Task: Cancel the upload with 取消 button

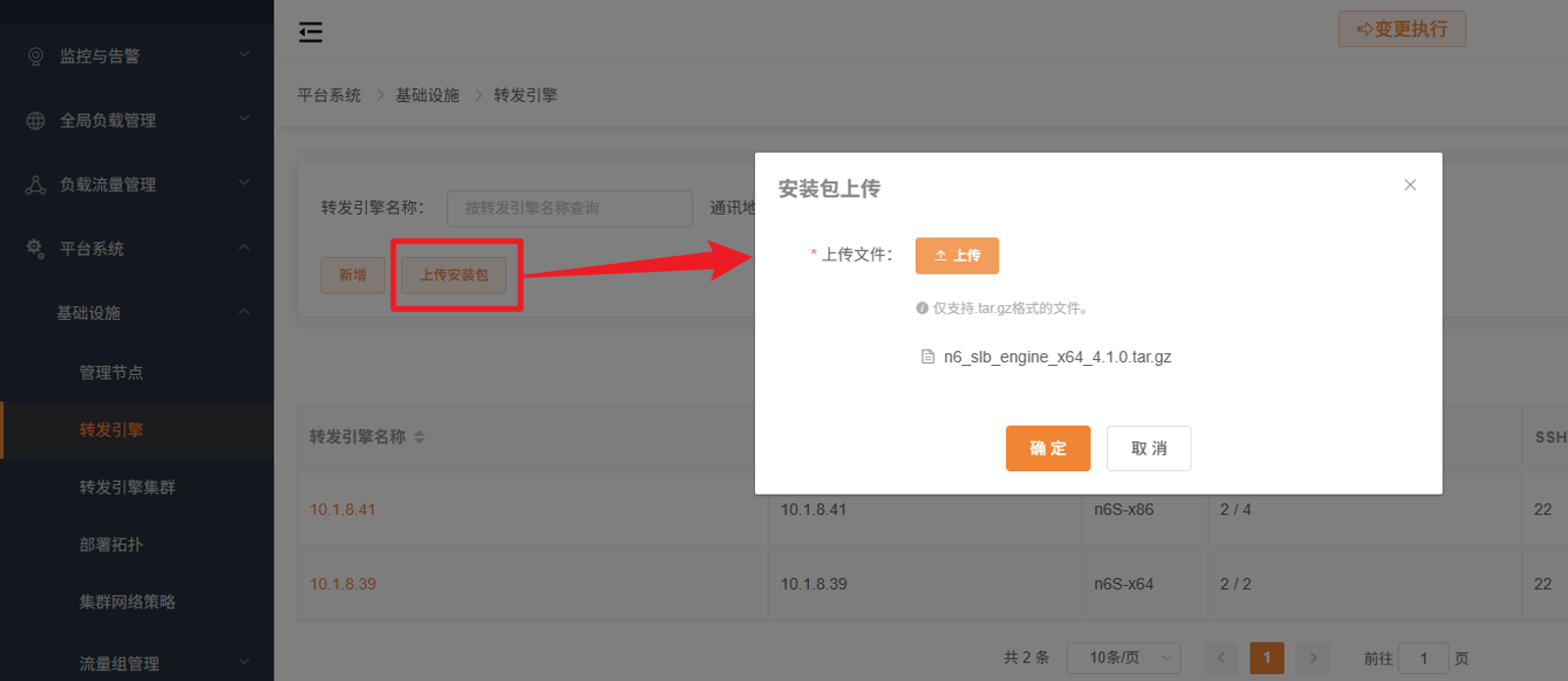Action: click(x=1149, y=448)
